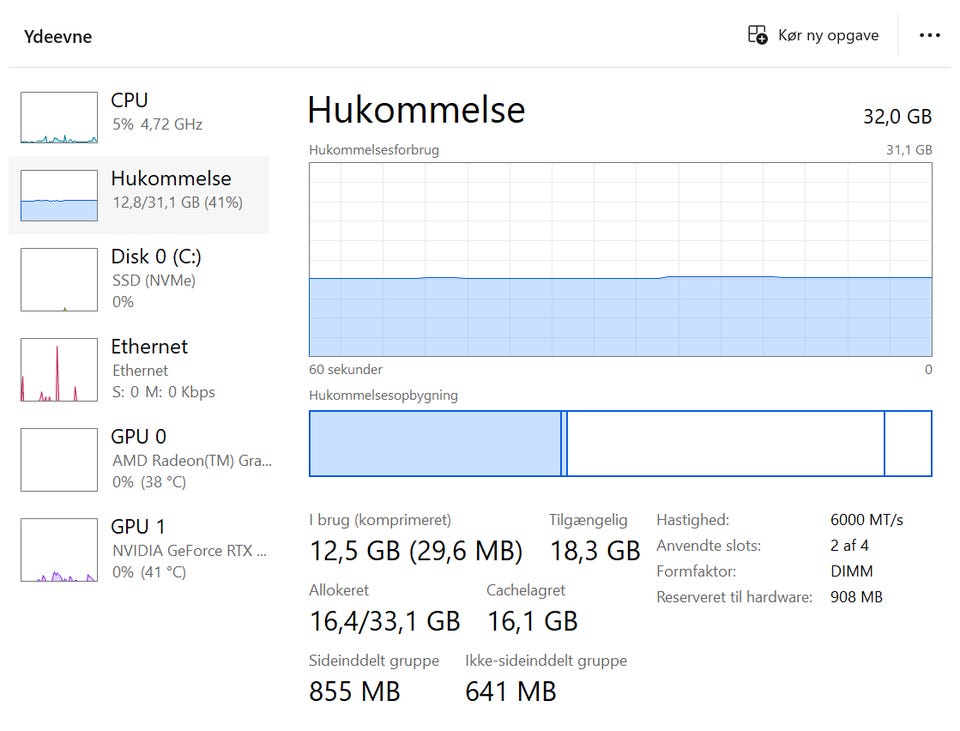Click the free segment of memory composition bar

908,443
